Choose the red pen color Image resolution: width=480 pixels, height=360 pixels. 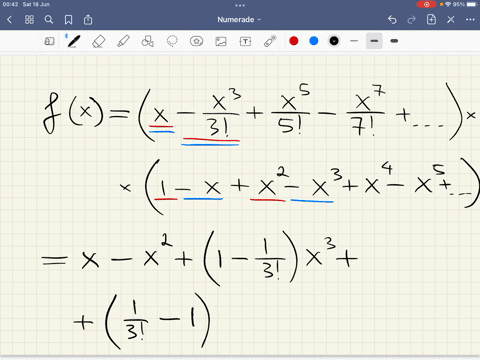(294, 41)
